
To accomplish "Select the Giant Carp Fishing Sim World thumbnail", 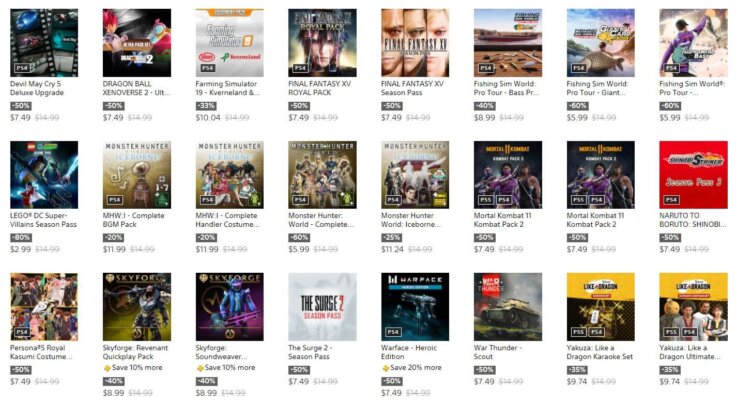I will (600, 43).
